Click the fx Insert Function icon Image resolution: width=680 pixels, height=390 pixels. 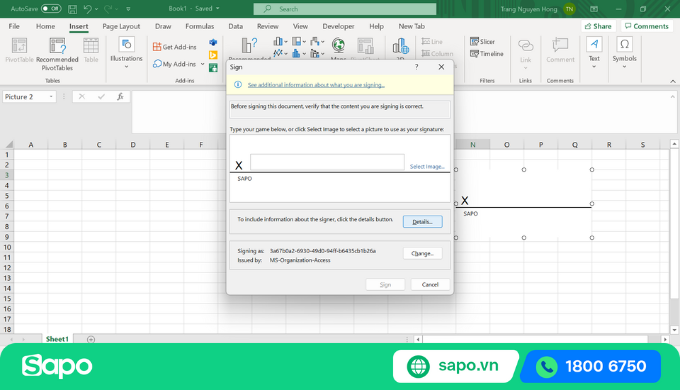click(x=120, y=97)
